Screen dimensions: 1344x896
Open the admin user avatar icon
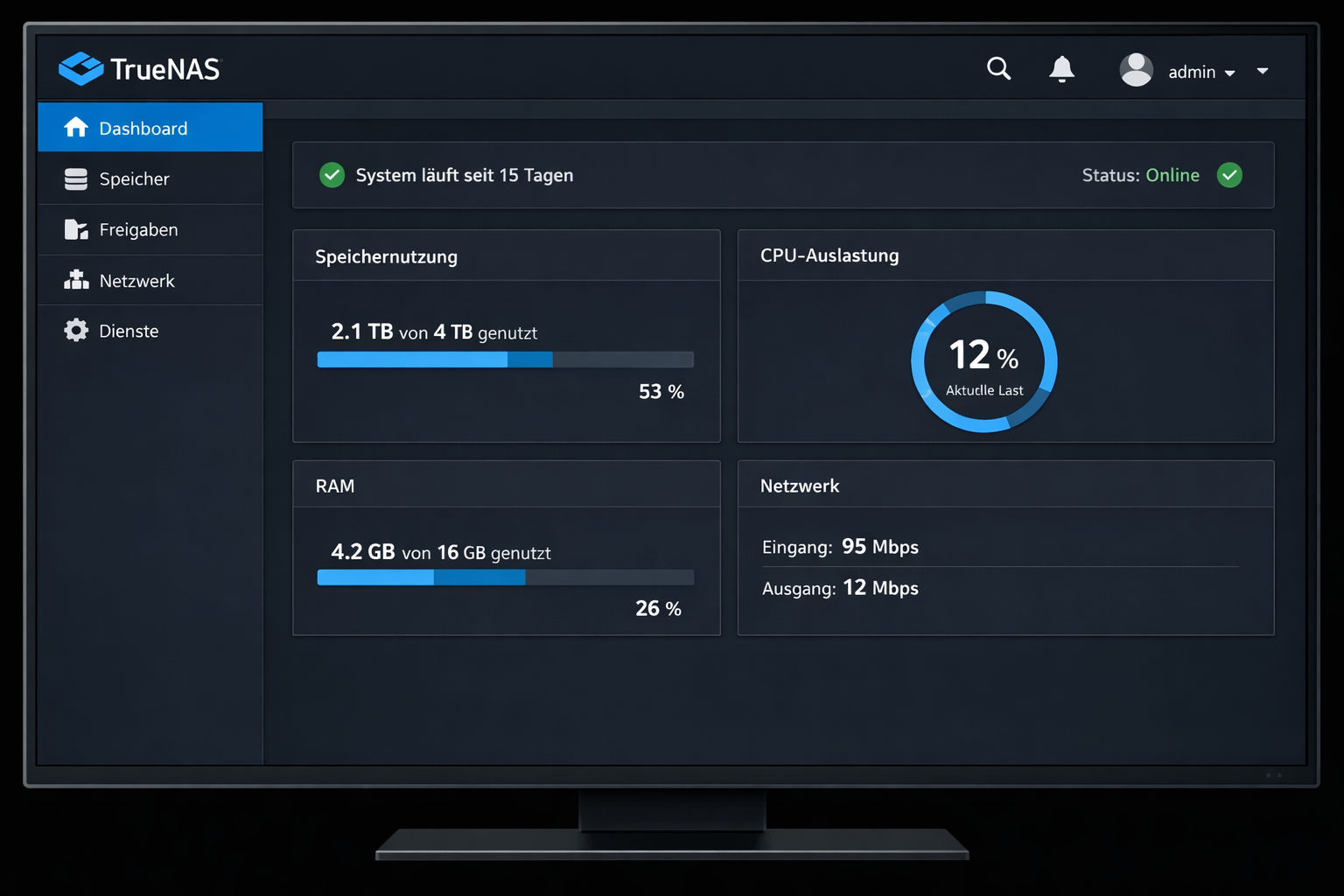pyautogui.click(x=1136, y=69)
